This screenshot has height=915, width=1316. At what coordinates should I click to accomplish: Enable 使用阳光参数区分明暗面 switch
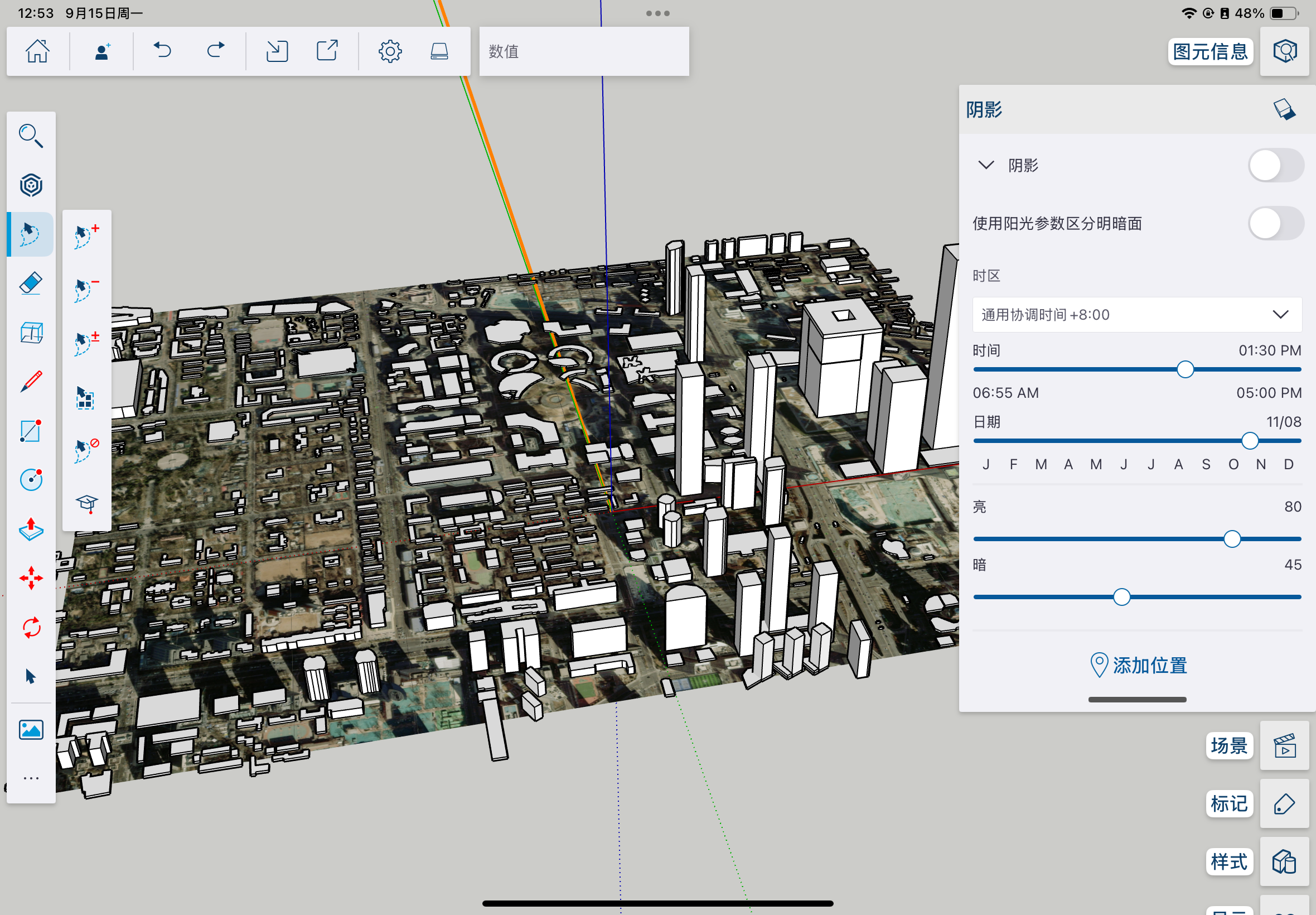[x=1275, y=223]
